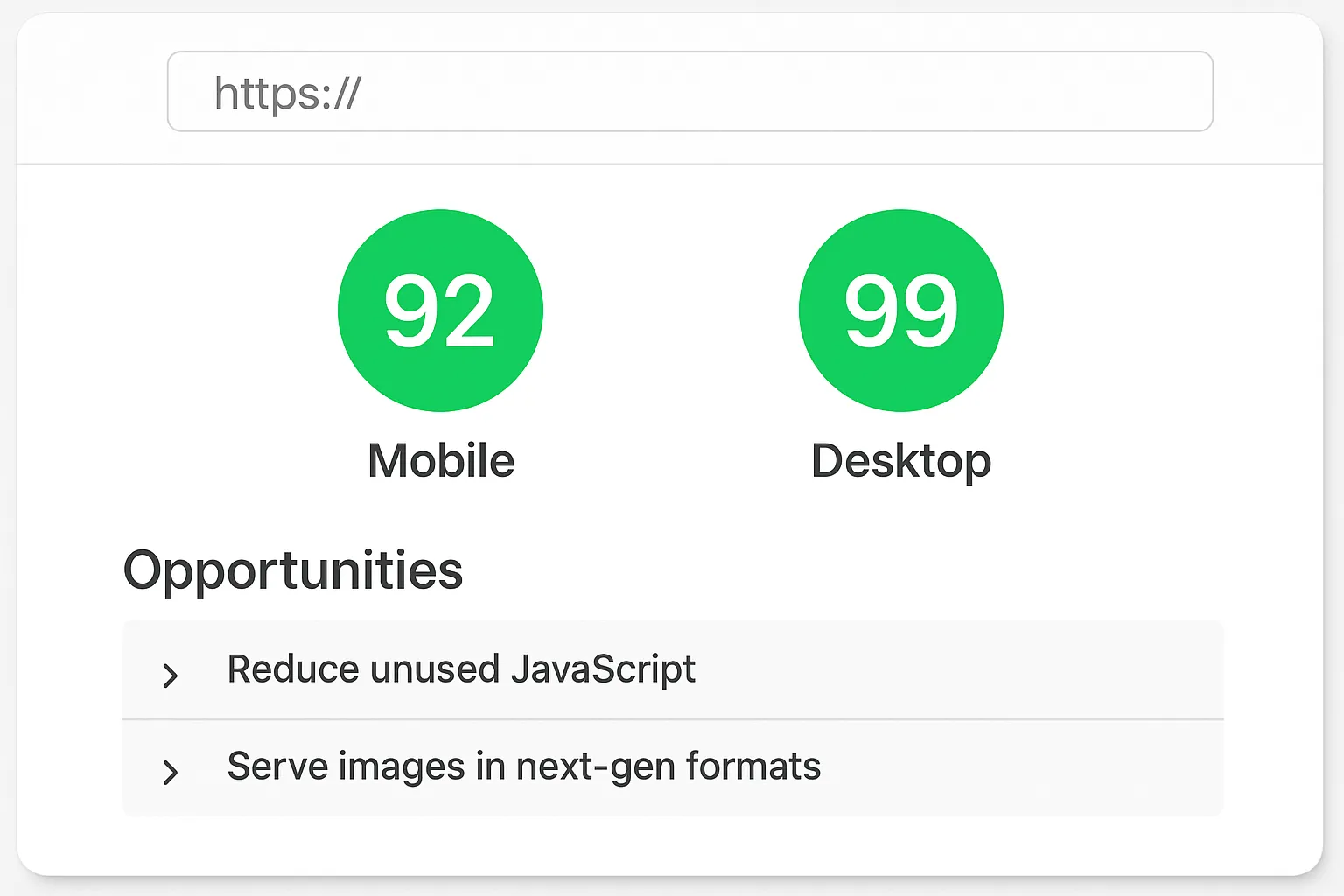Click the arrow icon left of Serve images
The width and height of the screenshot is (1344, 896).
tap(171, 772)
